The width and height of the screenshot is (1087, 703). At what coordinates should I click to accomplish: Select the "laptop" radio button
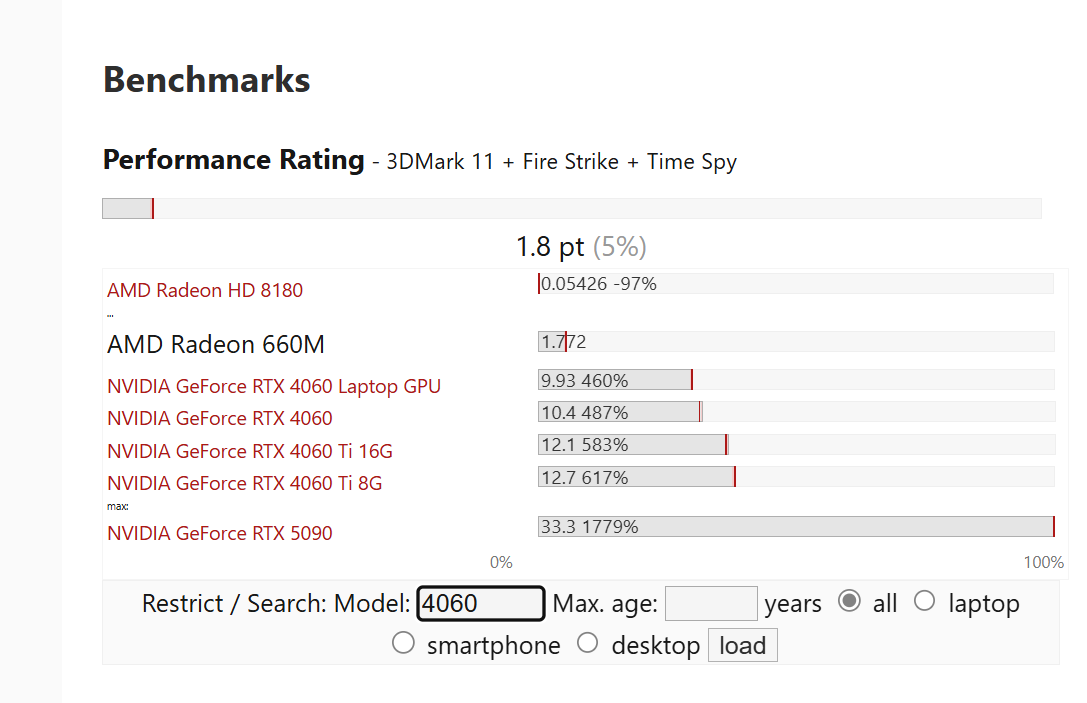pyautogui.click(x=925, y=601)
